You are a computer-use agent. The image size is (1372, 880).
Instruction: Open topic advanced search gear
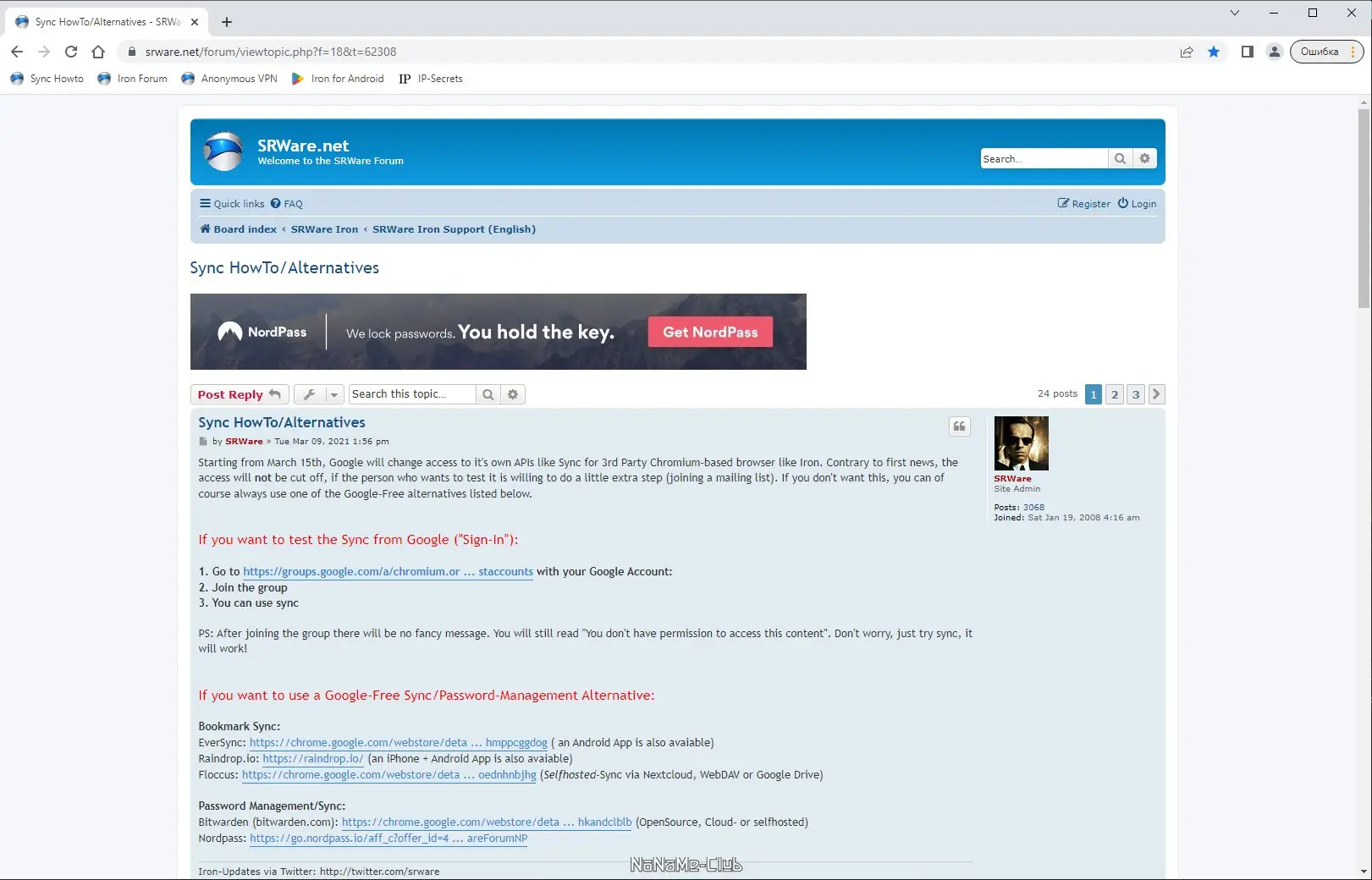(513, 394)
